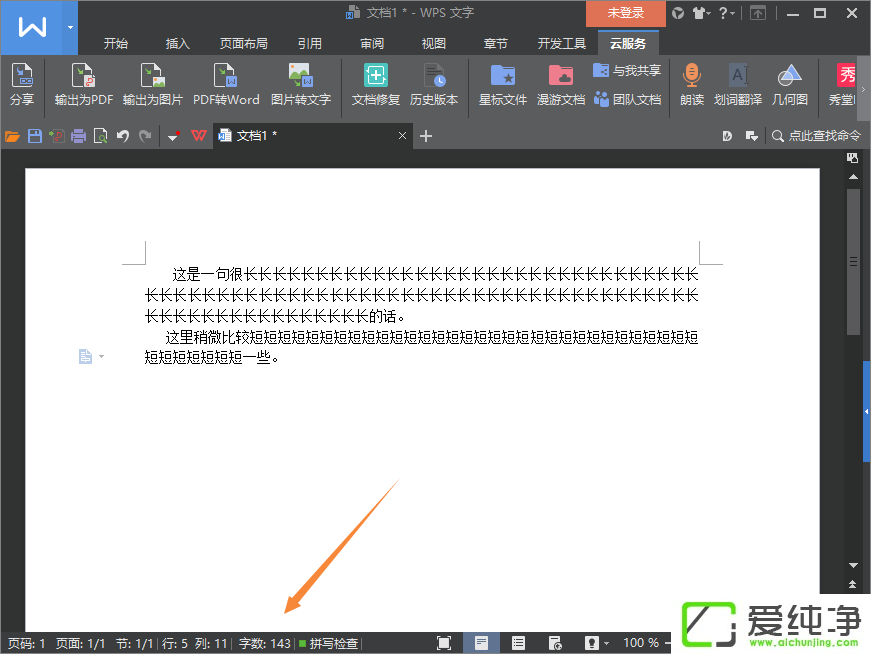Launch PDF转Word conversion
The image size is (871, 654).
(x=227, y=85)
